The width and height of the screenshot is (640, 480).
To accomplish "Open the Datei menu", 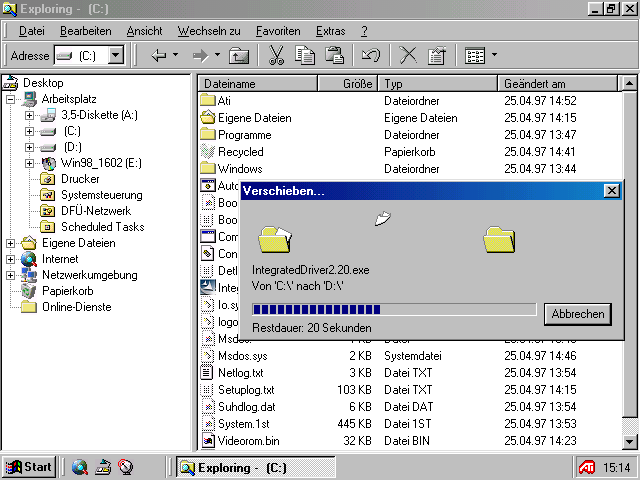I will point(32,31).
